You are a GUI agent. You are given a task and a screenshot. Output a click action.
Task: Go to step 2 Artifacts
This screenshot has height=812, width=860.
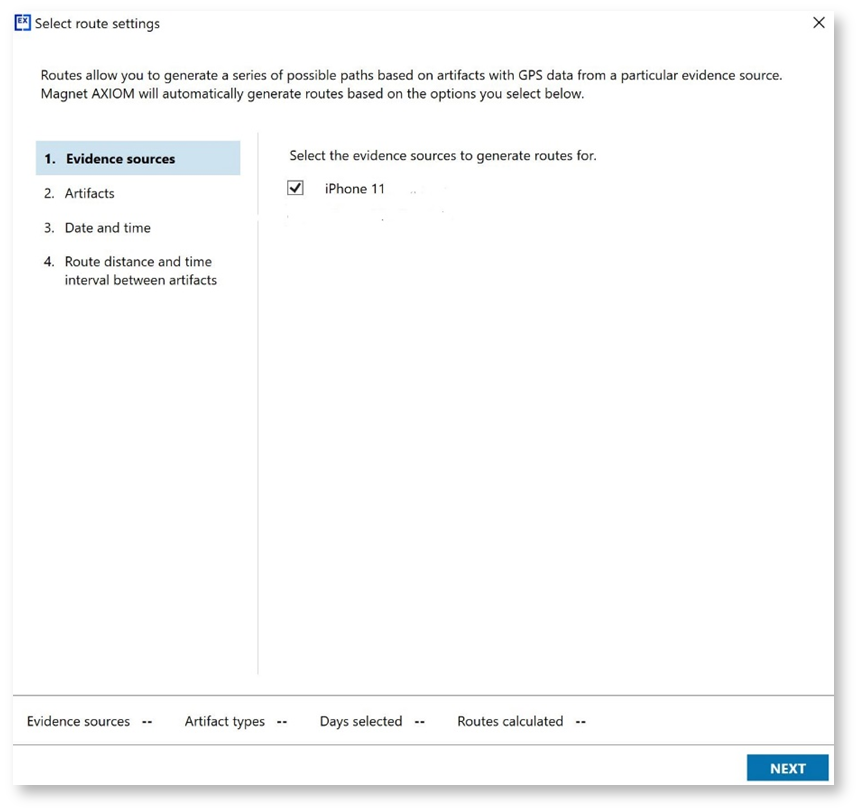click(89, 193)
